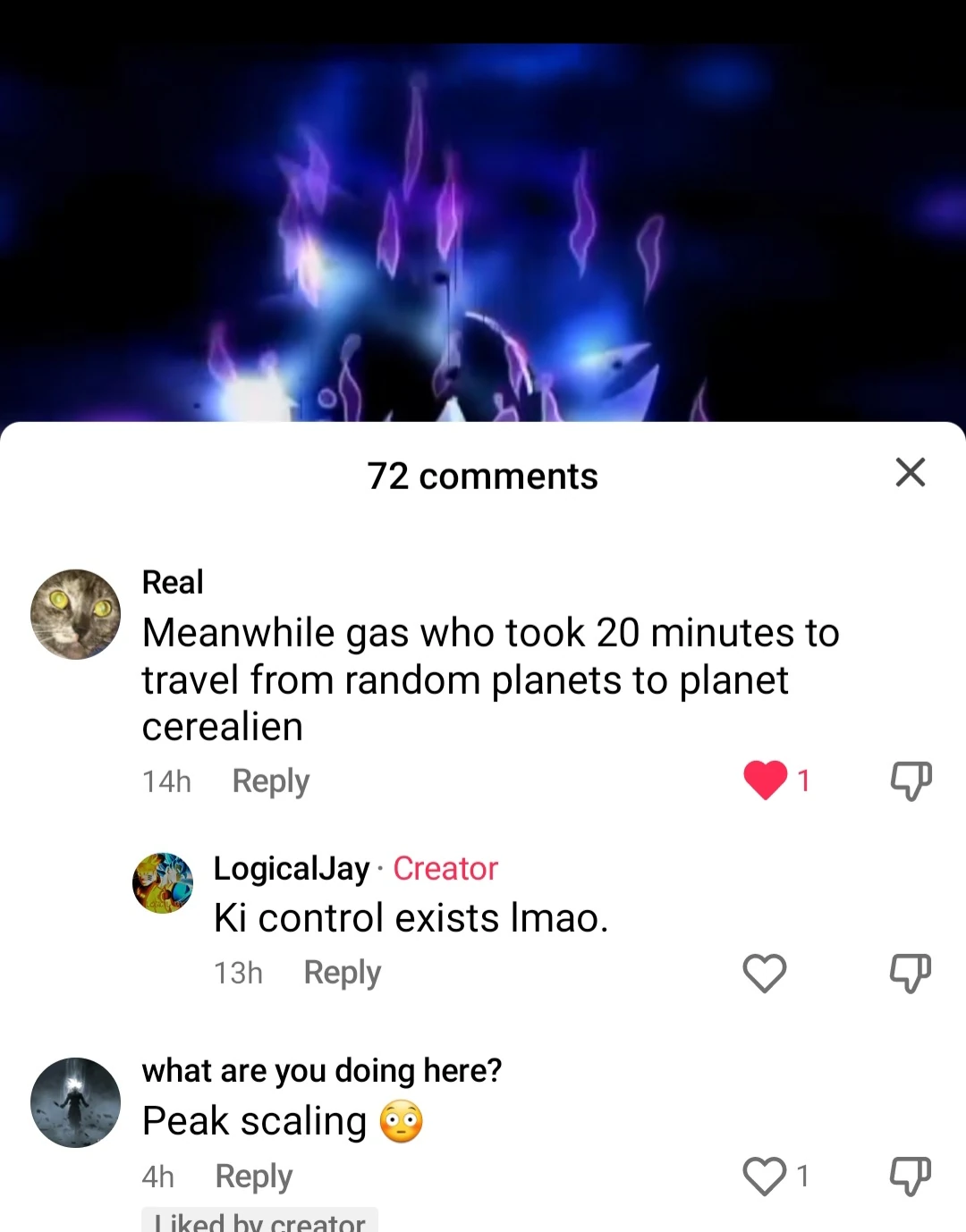The width and height of the screenshot is (966, 1232).
Task: Tap the Creator badge beside LogicalJay
Action: tap(445, 868)
